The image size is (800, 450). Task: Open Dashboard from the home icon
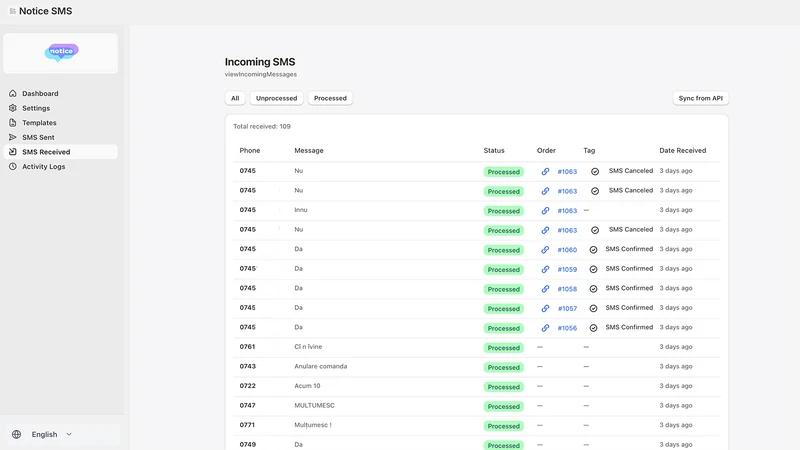(x=13, y=93)
